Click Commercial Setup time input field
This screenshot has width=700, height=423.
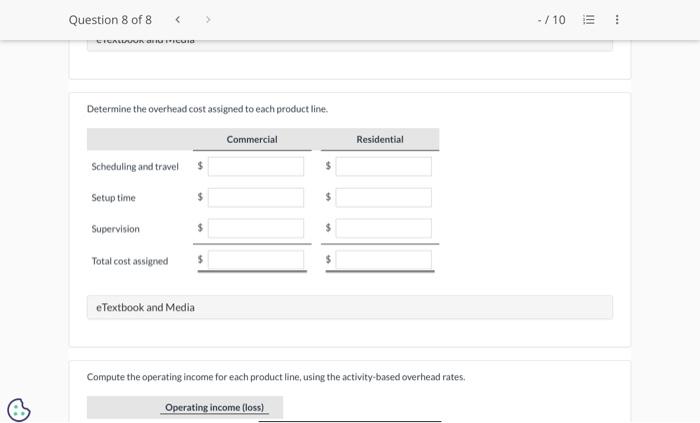(256, 198)
